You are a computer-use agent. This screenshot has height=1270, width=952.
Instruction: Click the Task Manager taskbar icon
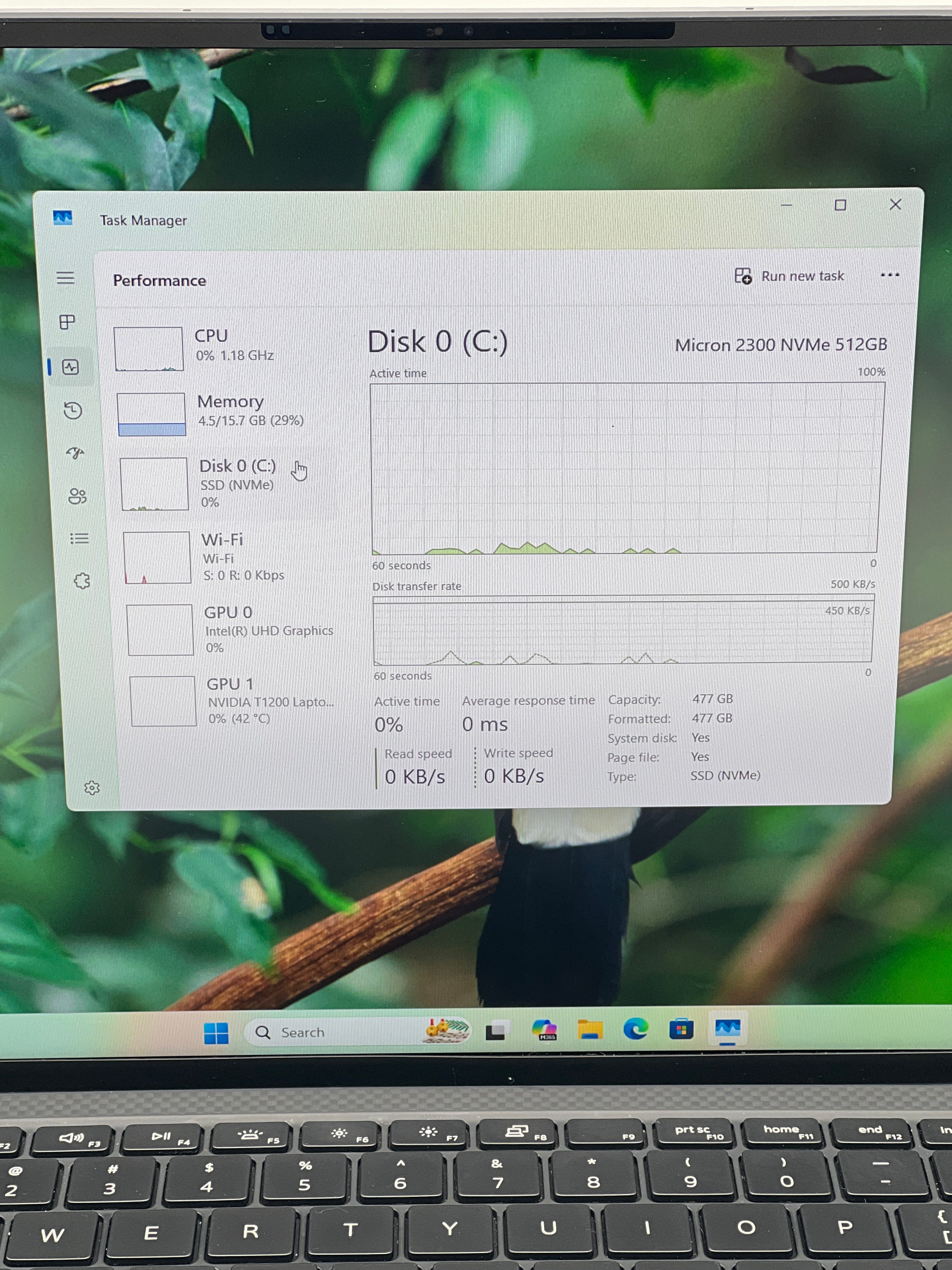coord(727,1029)
